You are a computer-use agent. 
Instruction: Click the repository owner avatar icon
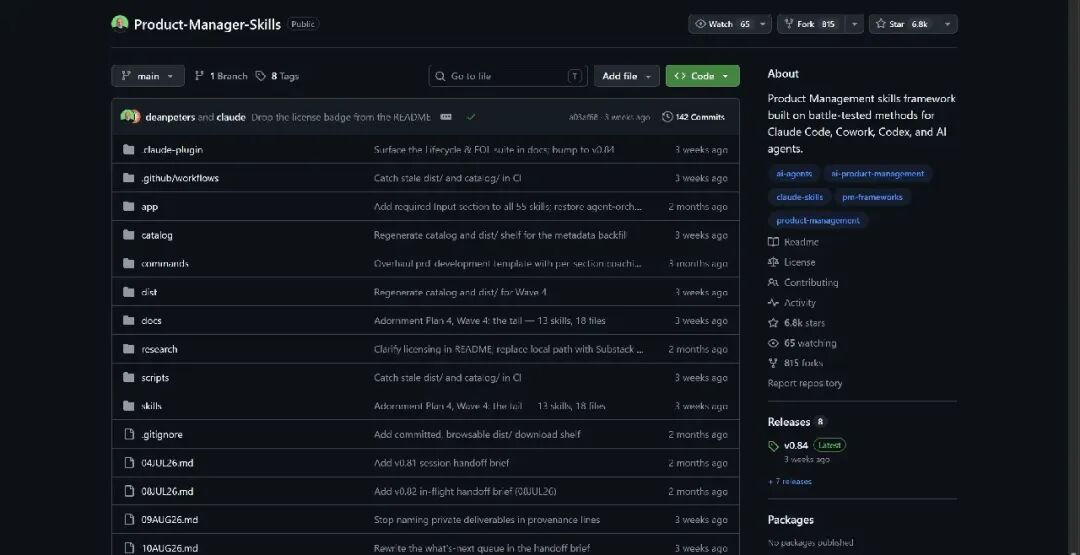click(x=120, y=23)
